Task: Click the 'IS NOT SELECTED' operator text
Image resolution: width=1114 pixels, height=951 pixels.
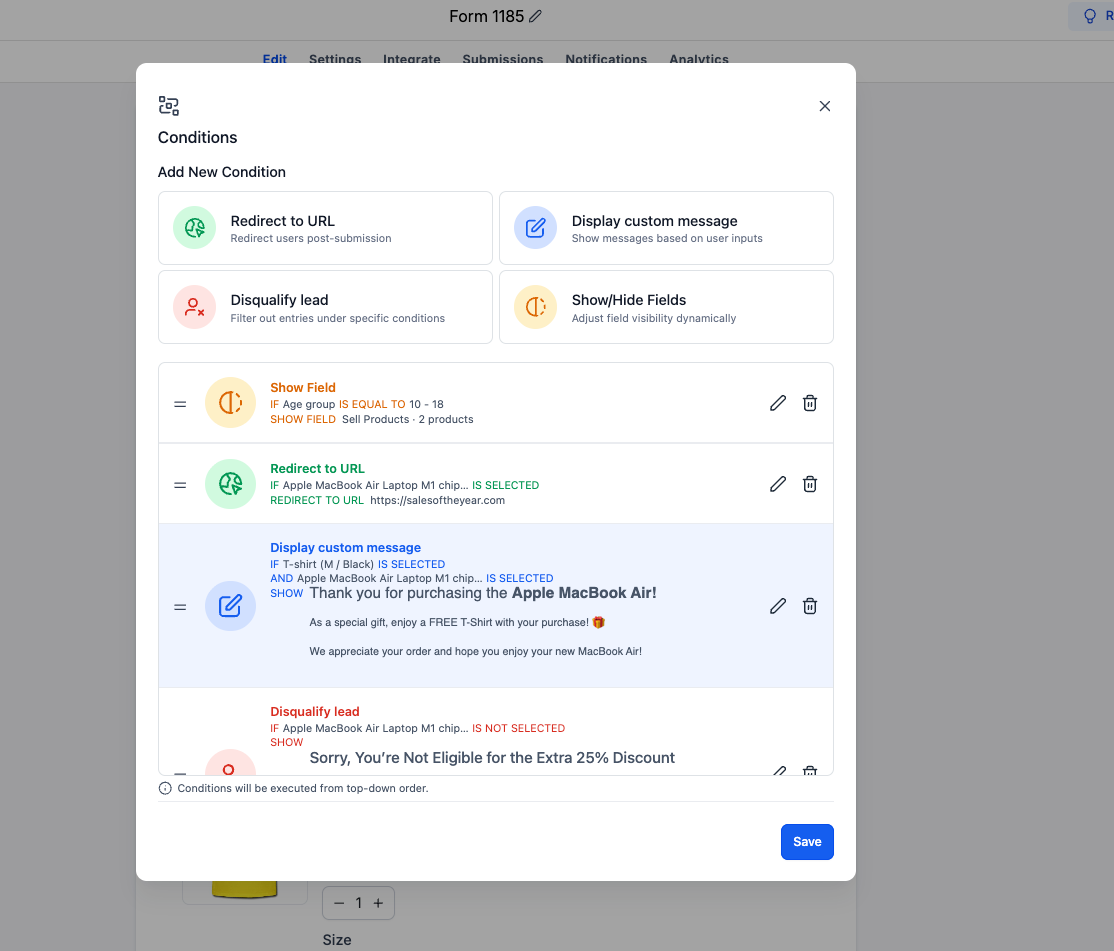Action: point(519,728)
